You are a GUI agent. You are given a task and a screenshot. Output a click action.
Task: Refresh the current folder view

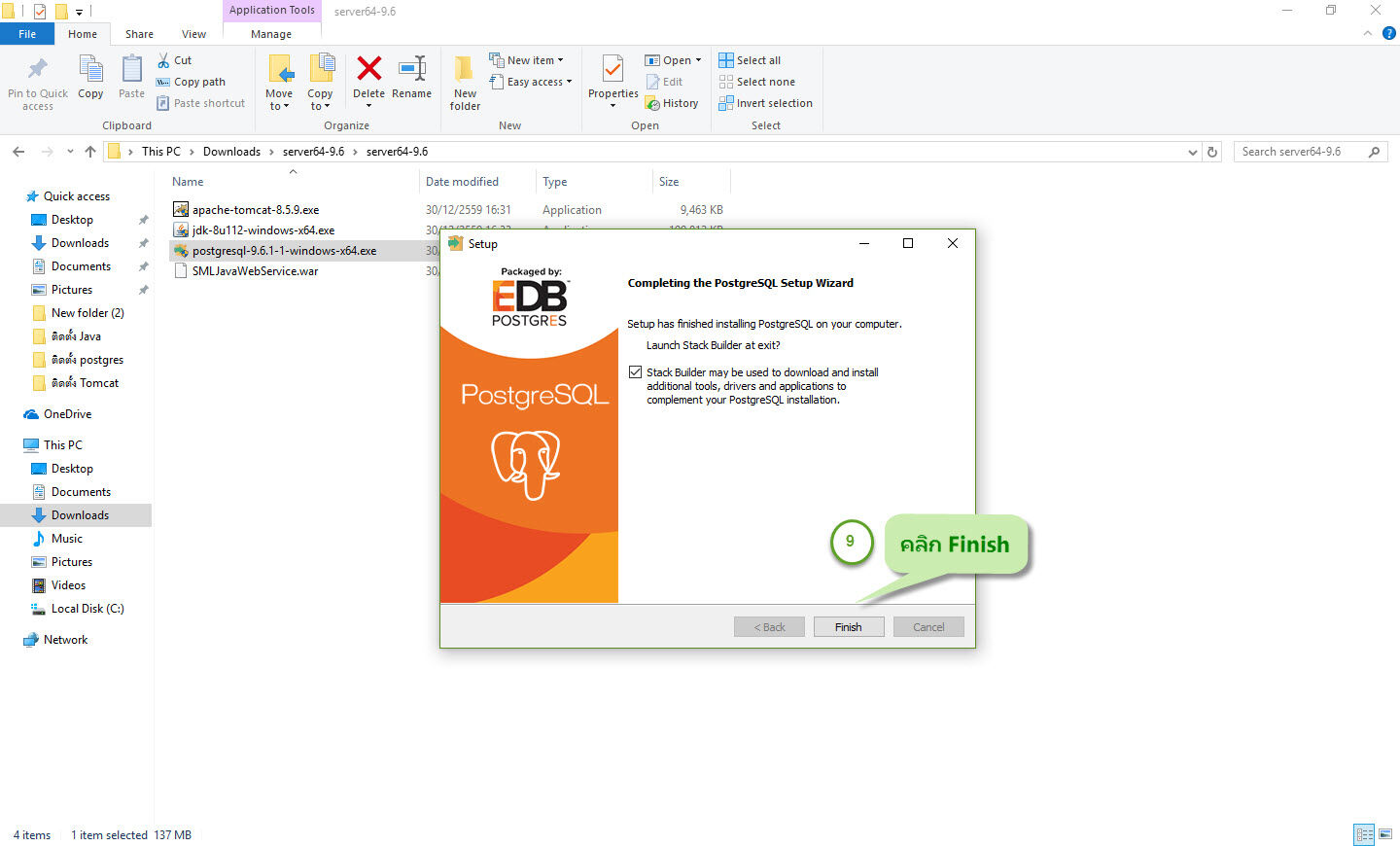click(x=1212, y=152)
